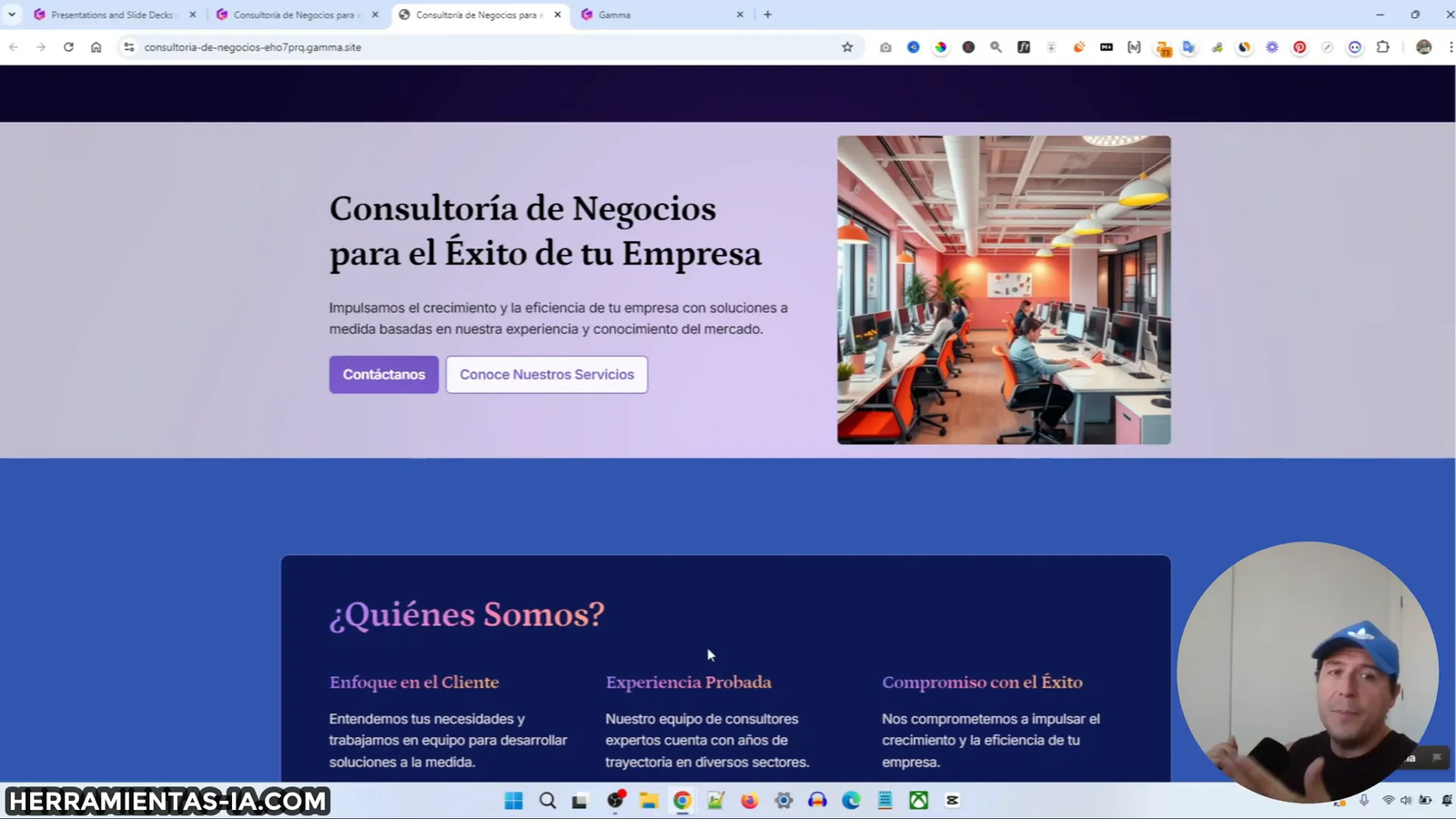Click the Pinterest save extension icon
The width and height of the screenshot is (1456, 819).
(x=1301, y=46)
